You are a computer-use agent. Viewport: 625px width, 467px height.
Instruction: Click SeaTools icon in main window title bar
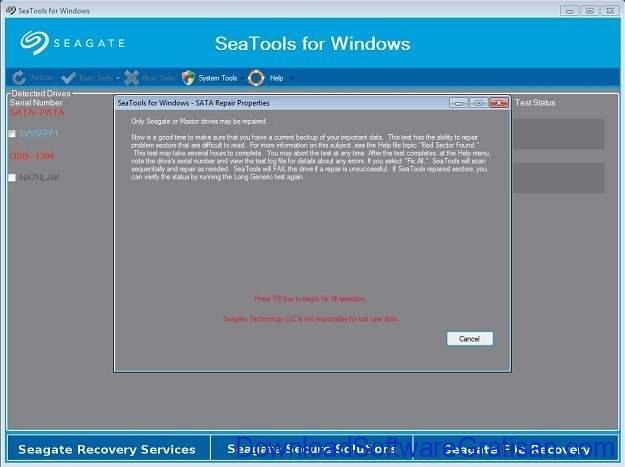pyautogui.click(x=11, y=10)
